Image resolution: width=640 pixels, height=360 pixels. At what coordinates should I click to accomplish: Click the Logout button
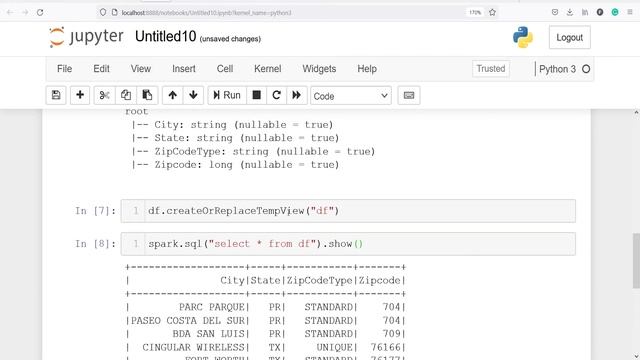(x=569, y=38)
